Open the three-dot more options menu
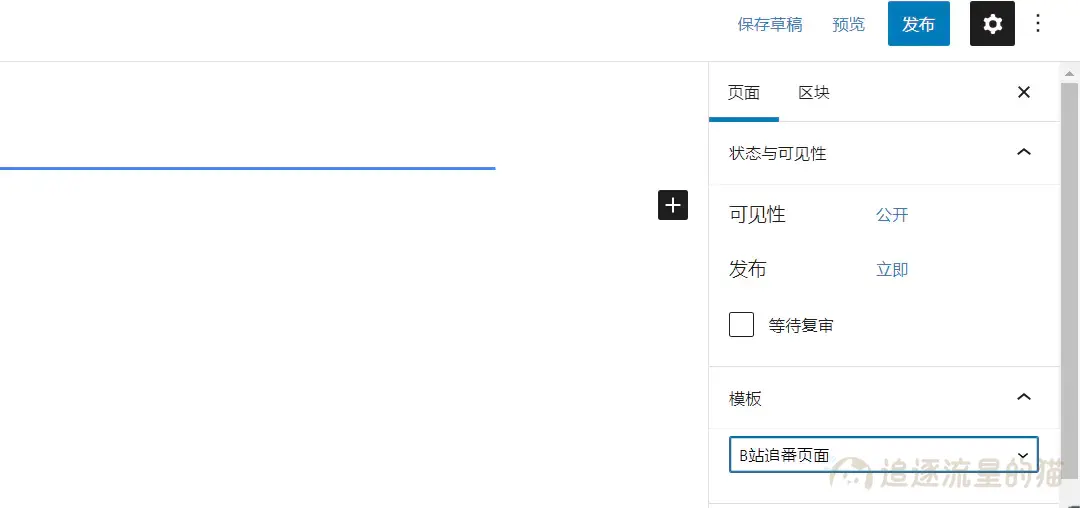 click(x=1038, y=24)
